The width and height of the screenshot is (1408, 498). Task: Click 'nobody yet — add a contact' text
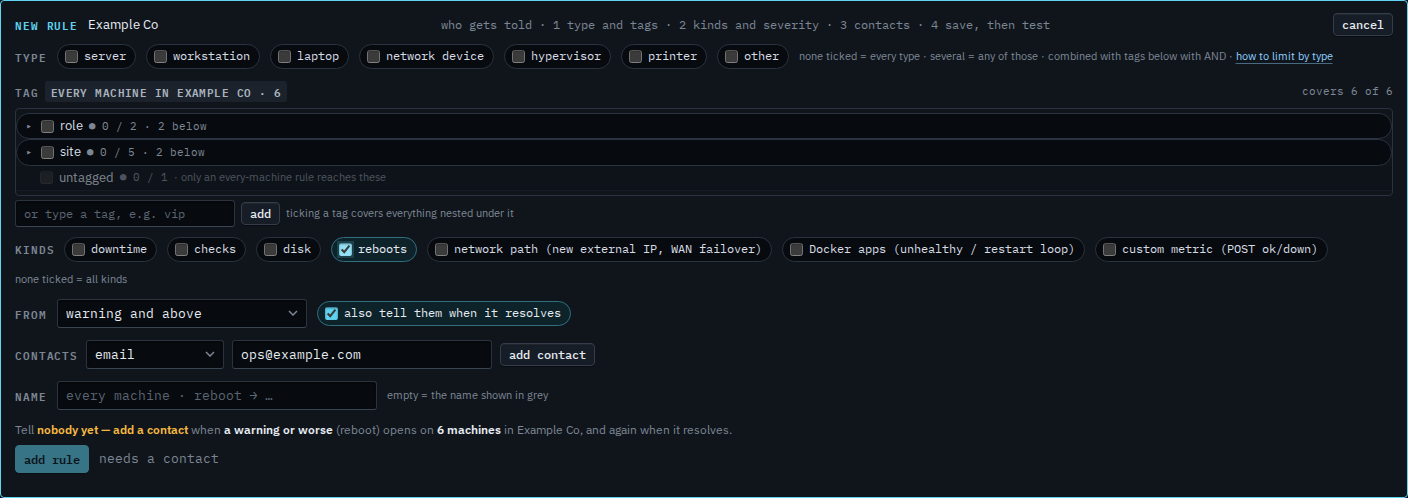113,431
